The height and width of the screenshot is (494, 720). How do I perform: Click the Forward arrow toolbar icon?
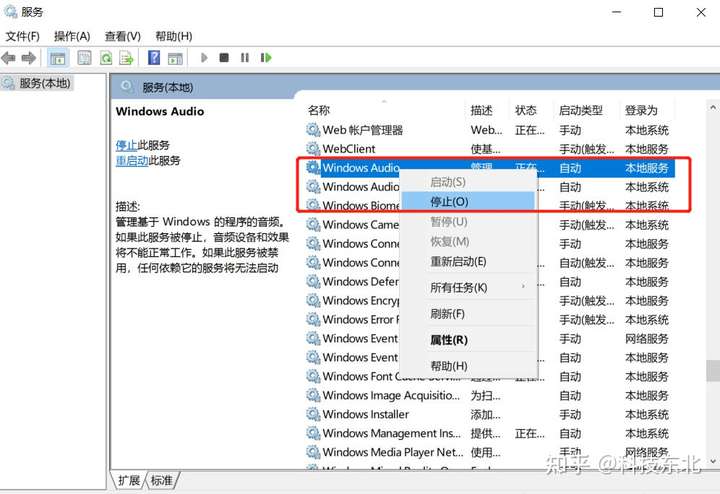click(28, 58)
